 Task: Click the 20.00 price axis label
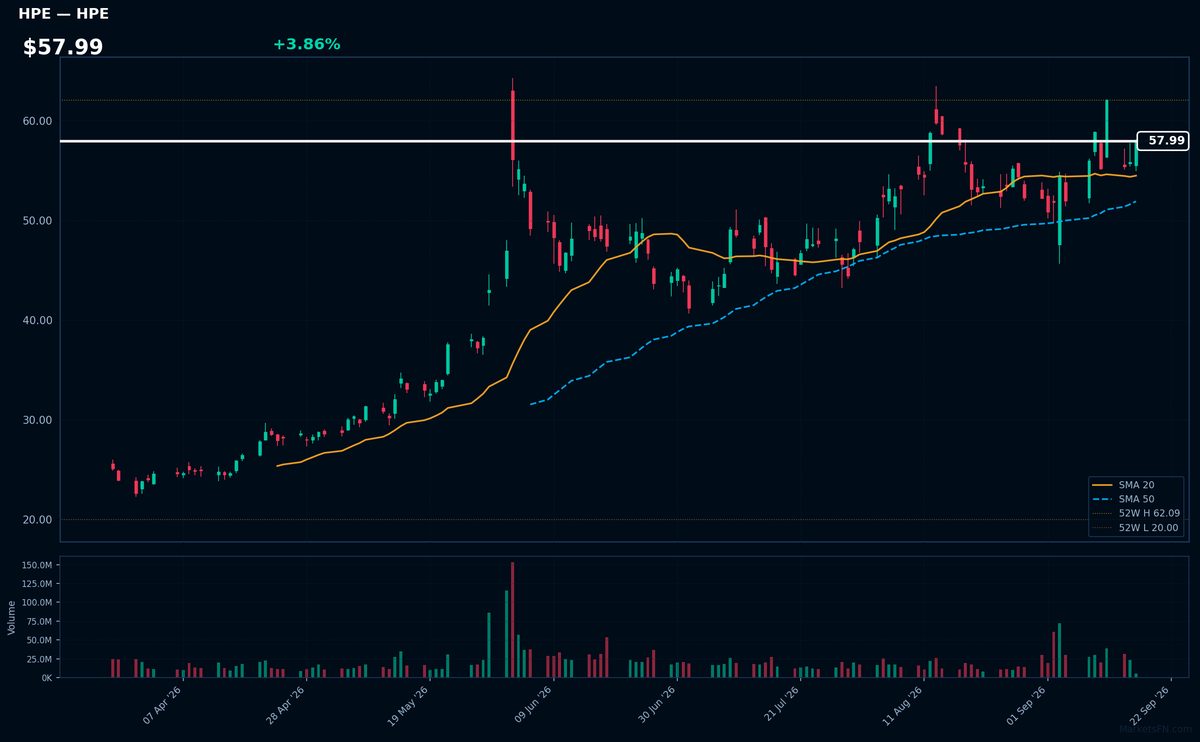click(x=37, y=520)
